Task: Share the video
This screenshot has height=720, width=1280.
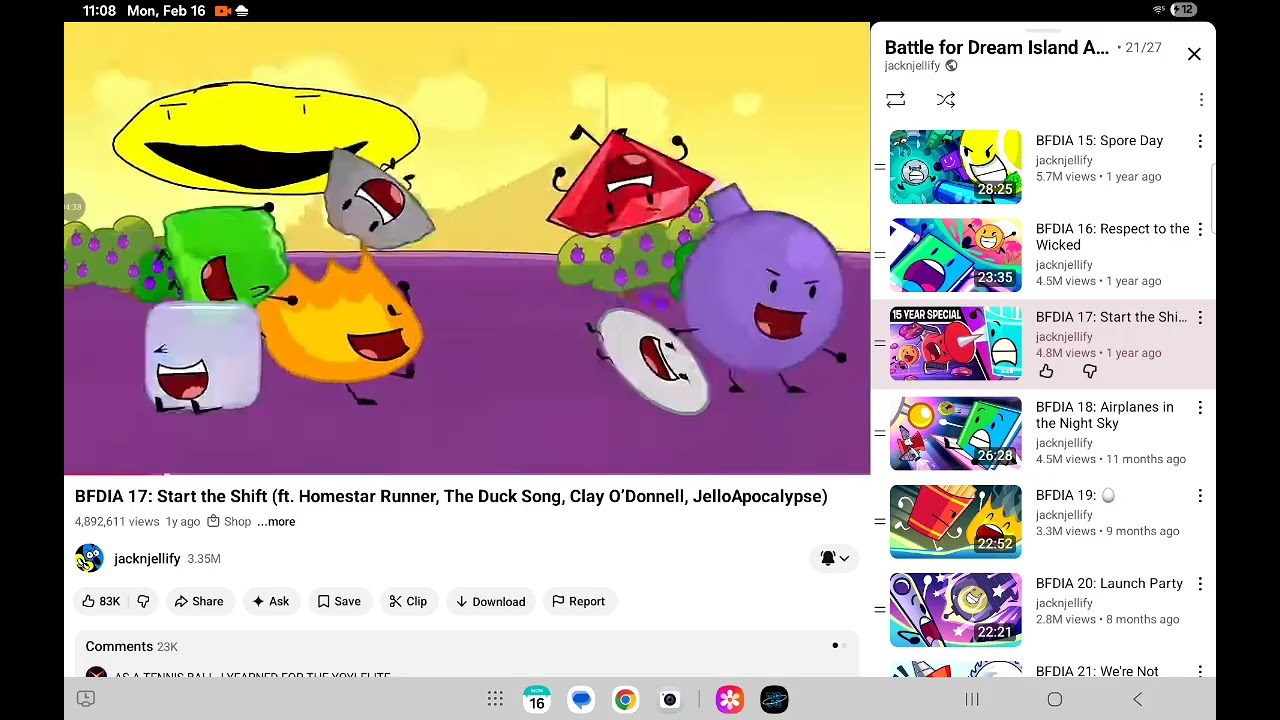Action: point(199,601)
